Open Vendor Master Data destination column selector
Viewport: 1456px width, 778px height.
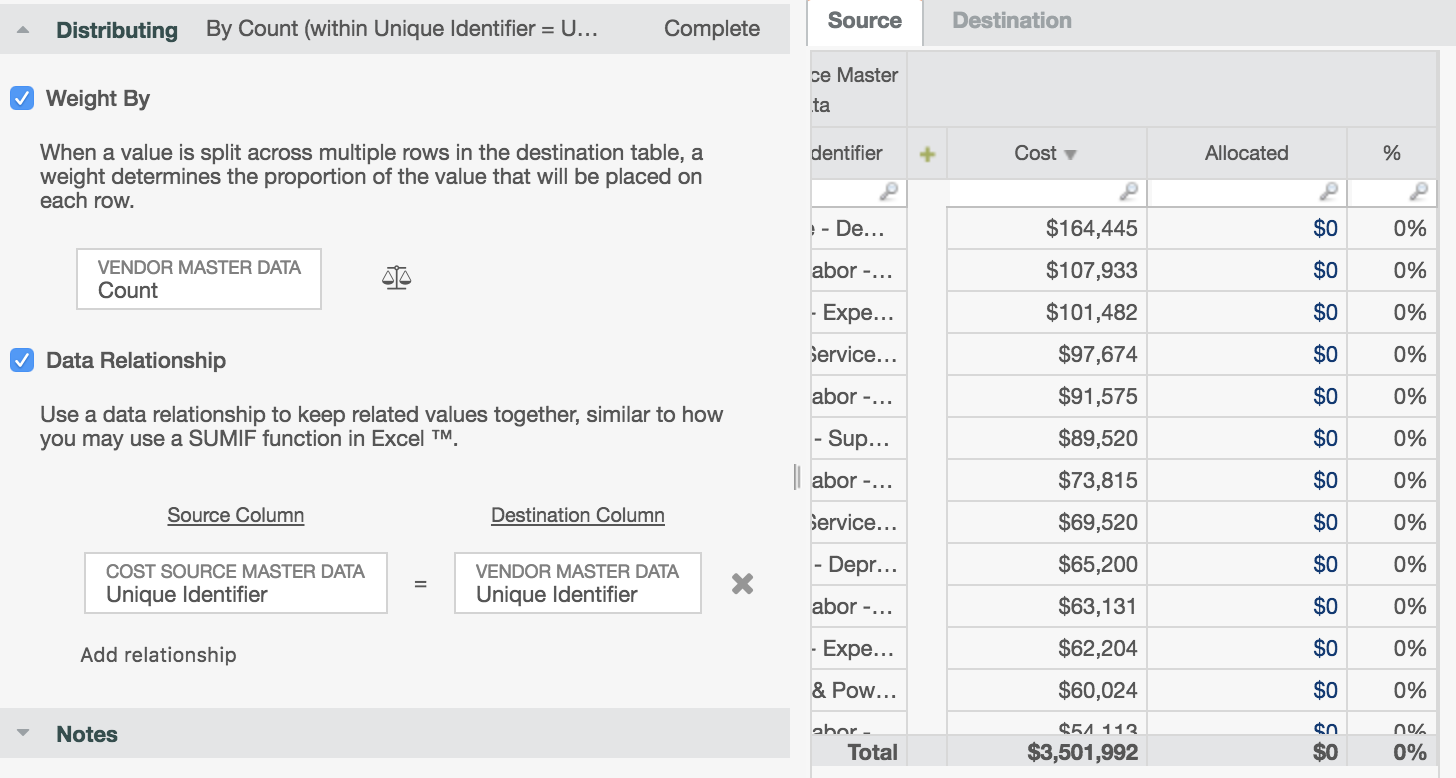(x=578, y=583)
